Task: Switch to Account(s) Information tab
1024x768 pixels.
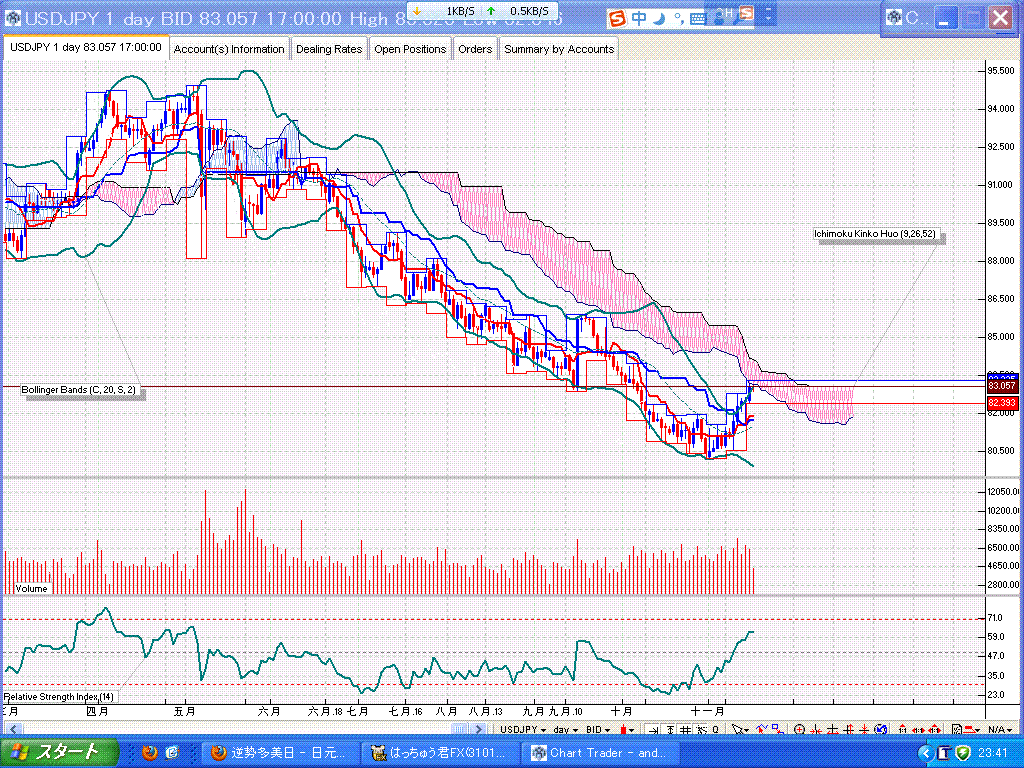Action: [x=229, y=49]
